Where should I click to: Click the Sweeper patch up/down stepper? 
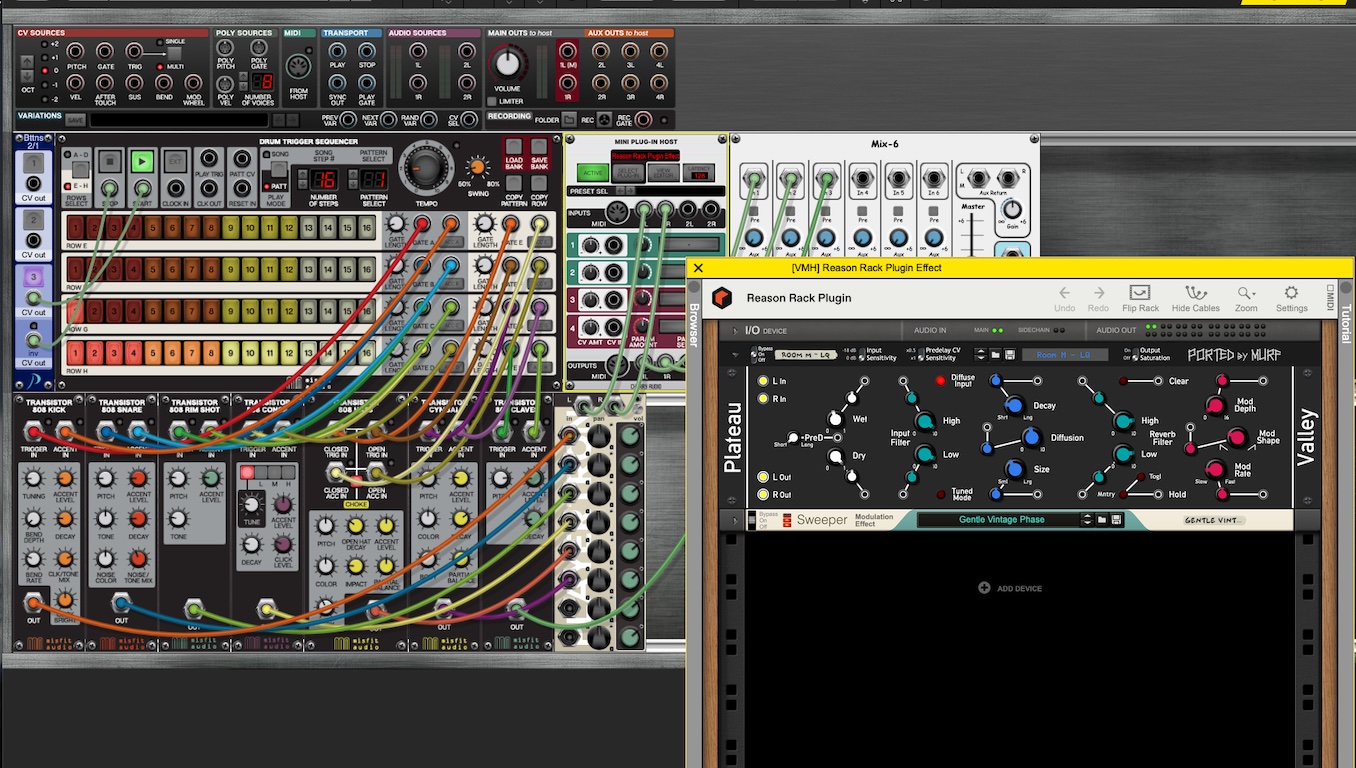(1087, 520)
